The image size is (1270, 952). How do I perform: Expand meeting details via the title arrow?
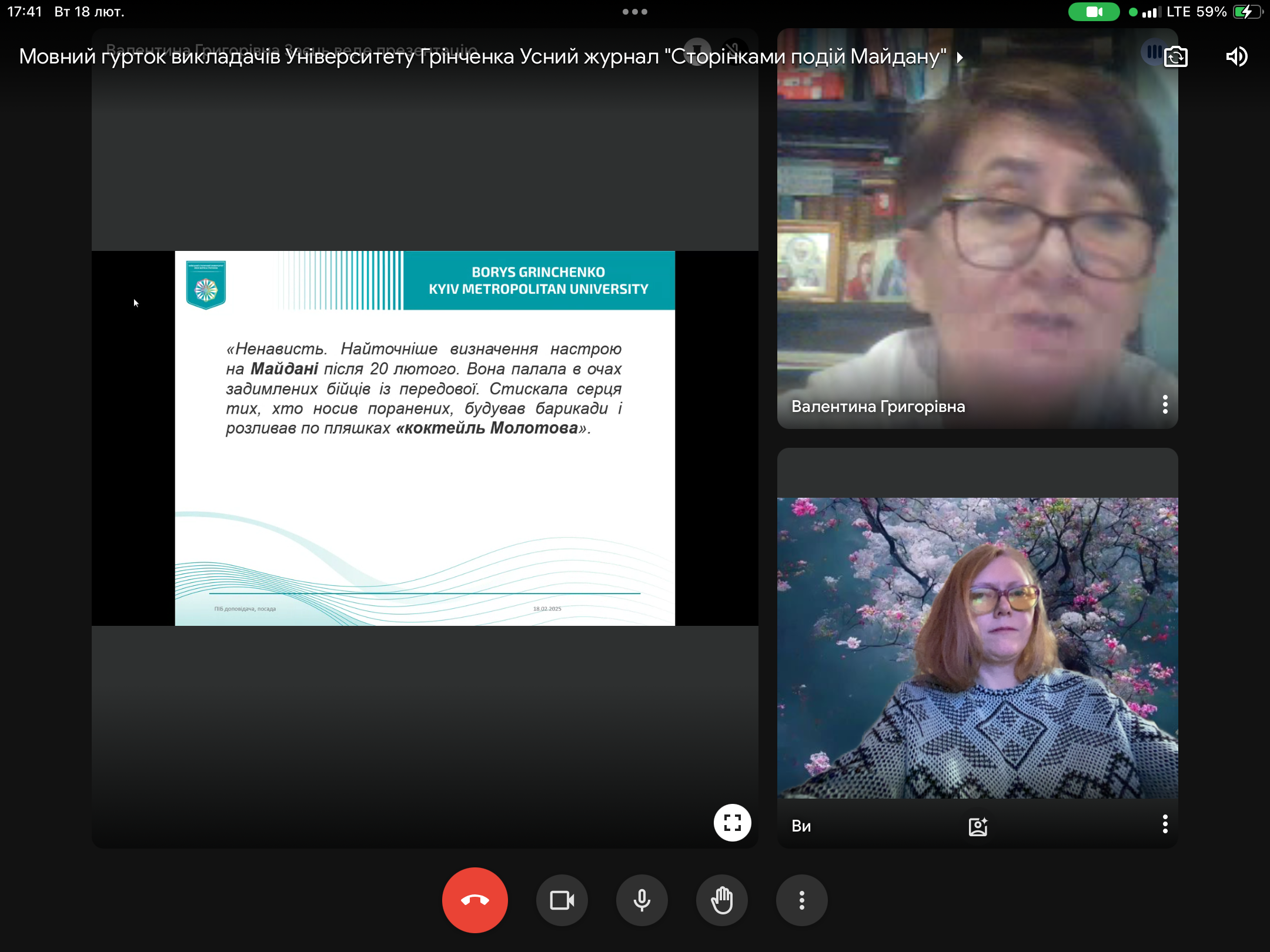tap(960, 57)
